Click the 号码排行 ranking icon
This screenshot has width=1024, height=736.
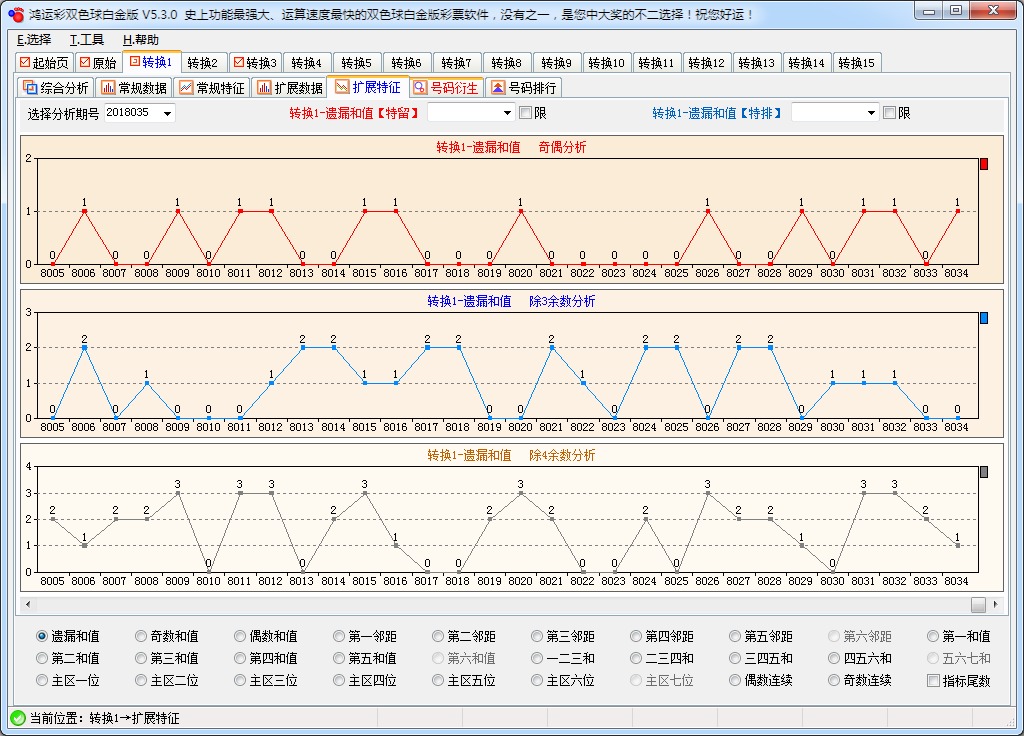(498, 88)
